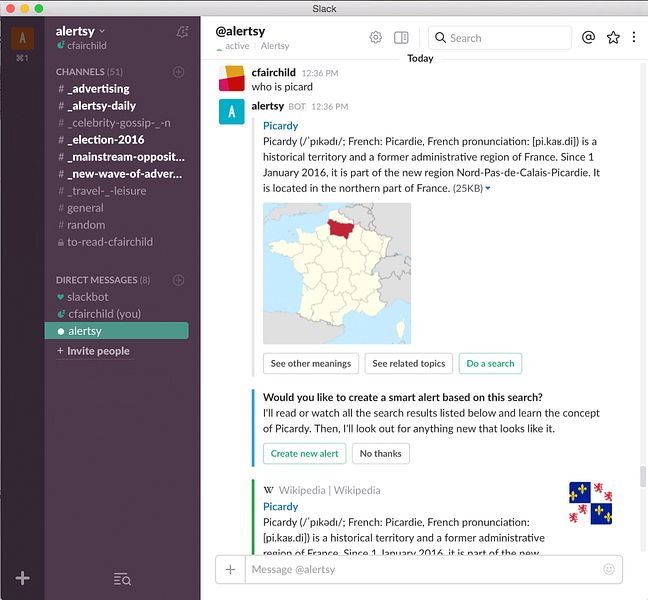The width and height of the screenshot is (648, 600).
Task: Toggle the channel details pane icon
Action: click(401, 38)
